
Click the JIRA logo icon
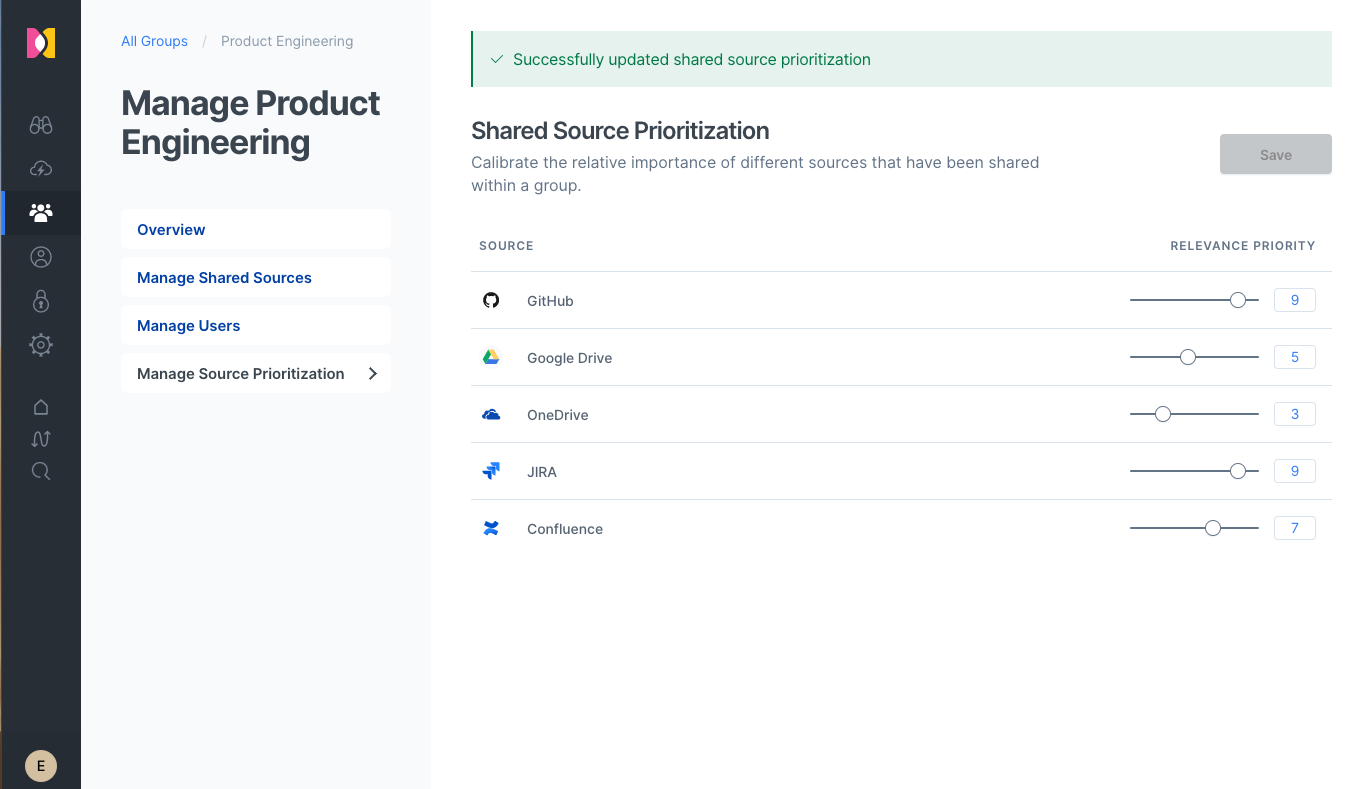click(x=491, y=471)
